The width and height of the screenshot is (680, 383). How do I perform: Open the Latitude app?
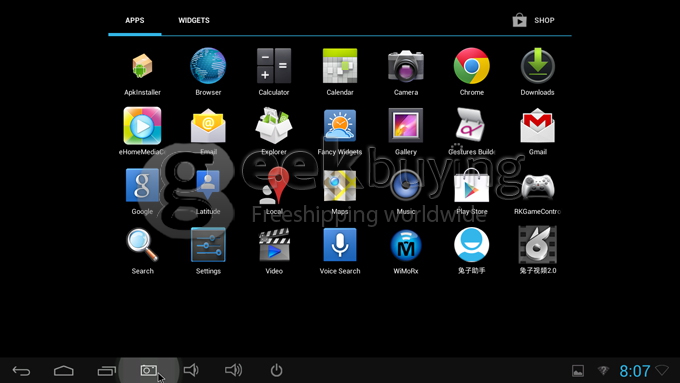coord(208,185)
